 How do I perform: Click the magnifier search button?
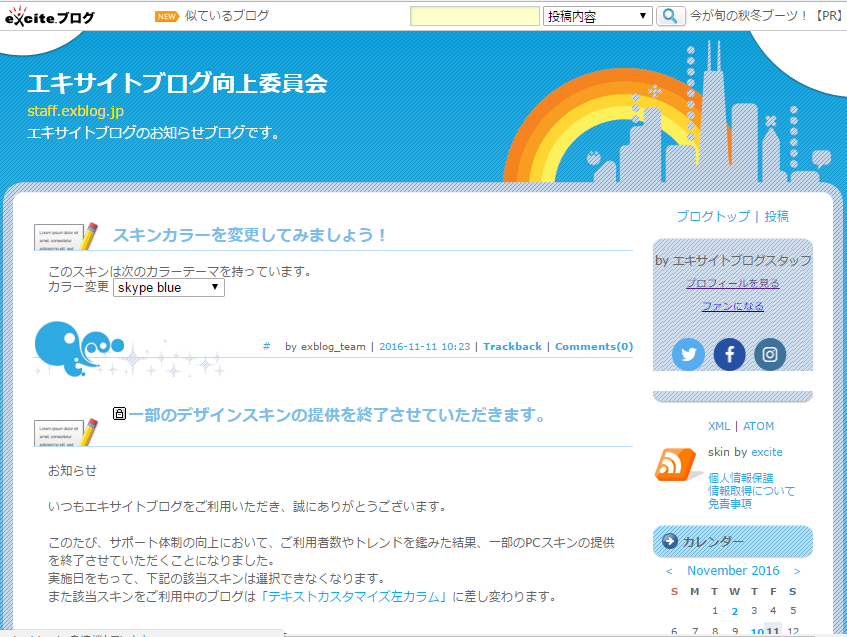pos(670,16)
